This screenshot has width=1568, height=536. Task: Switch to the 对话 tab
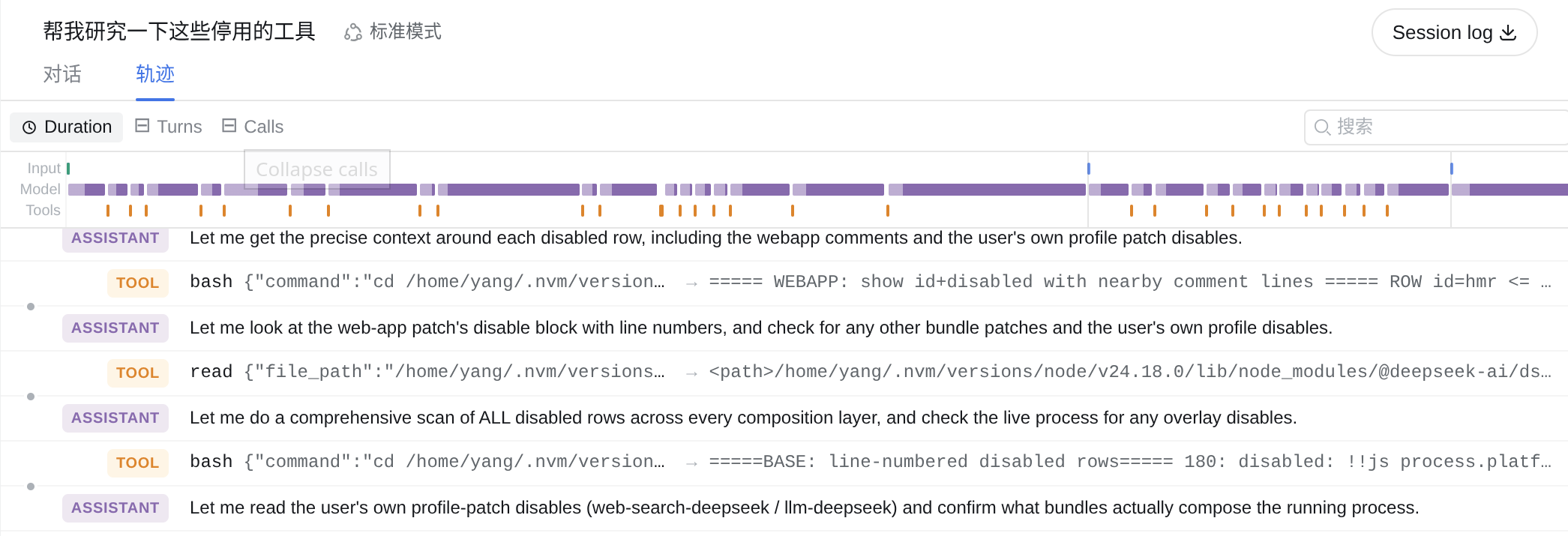62,74
